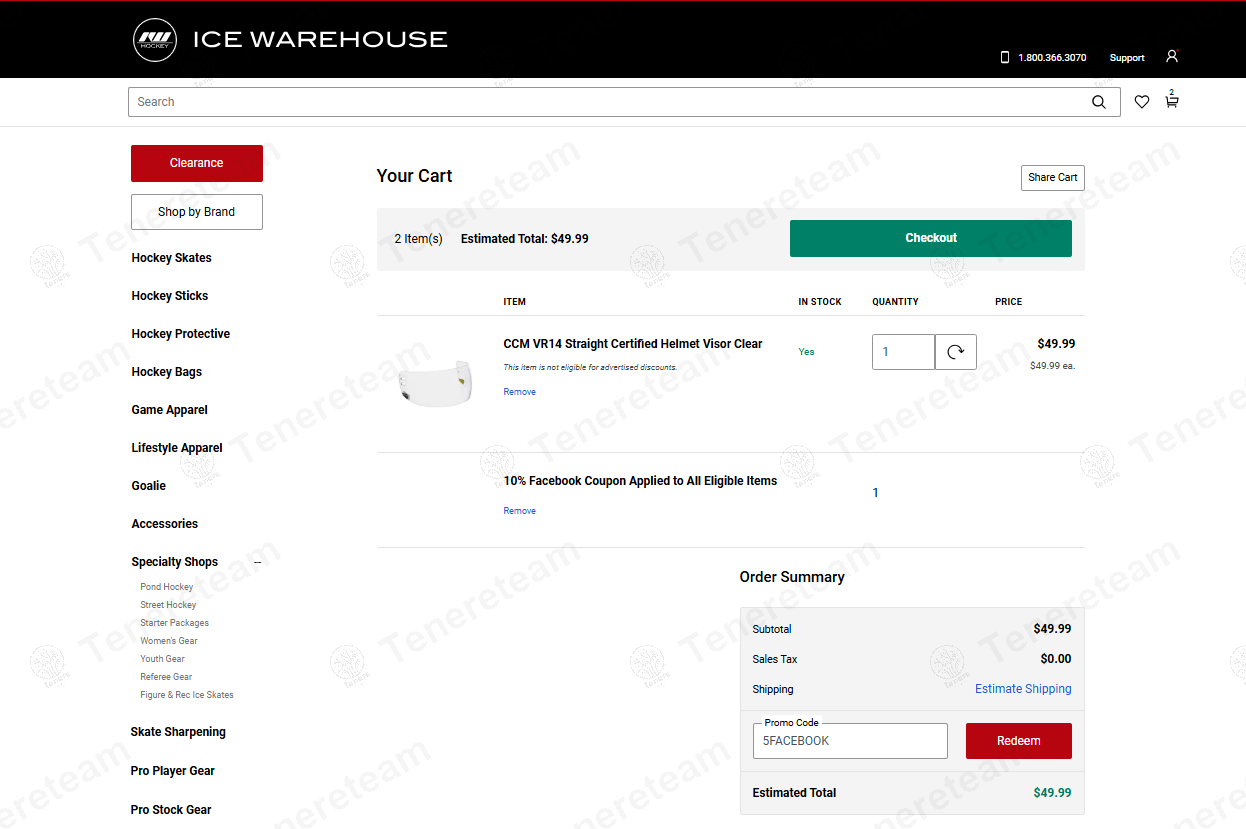Click the CCM visor product thumbnail
The width and height of the screenshot is (1246, 829).
pyautogui.click(x=432, y=382)
